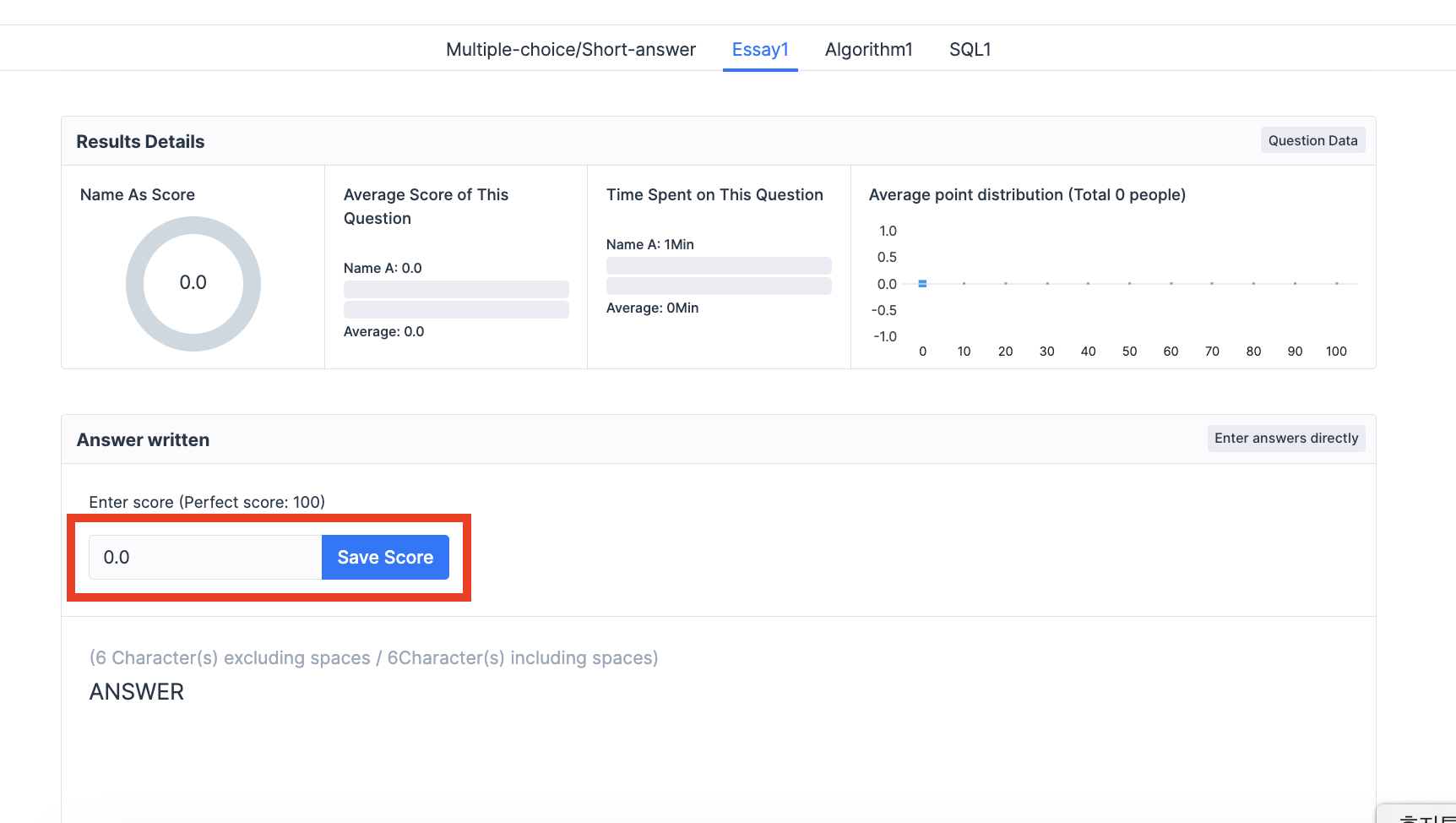Click the Name A time spent bar

click(719, 265)
